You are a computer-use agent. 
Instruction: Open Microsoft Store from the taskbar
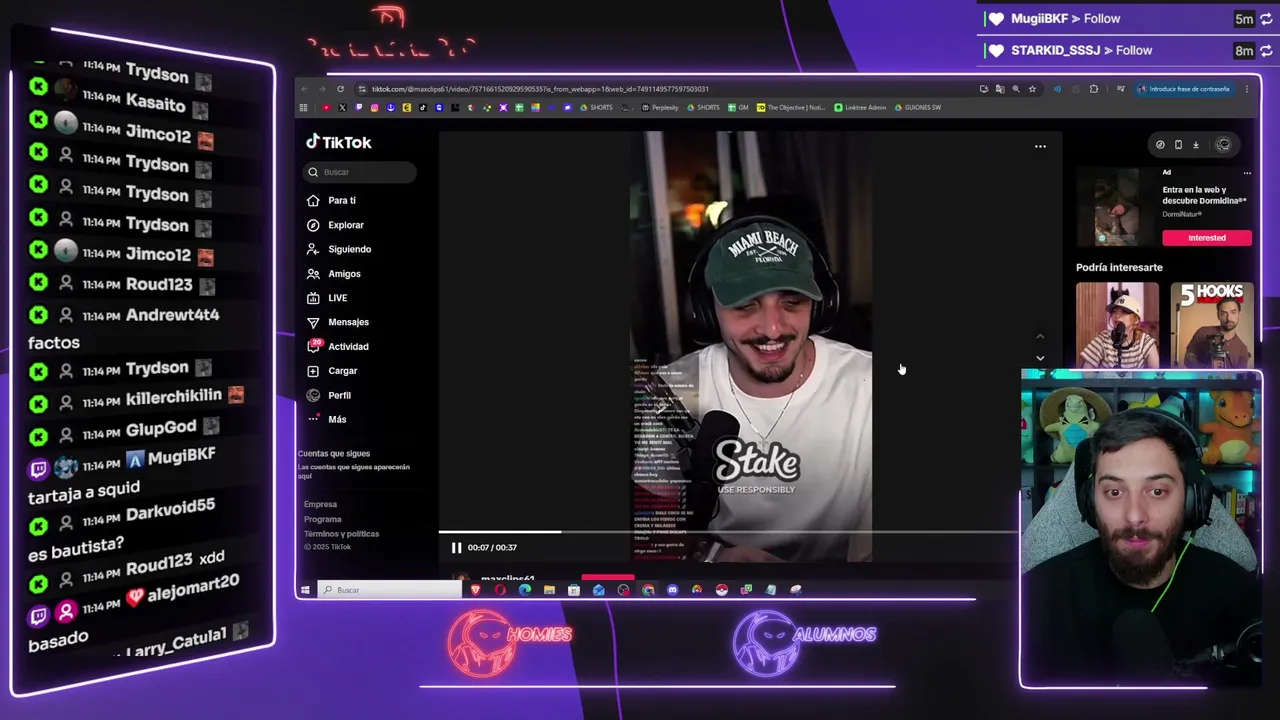(x=574, y=590)
